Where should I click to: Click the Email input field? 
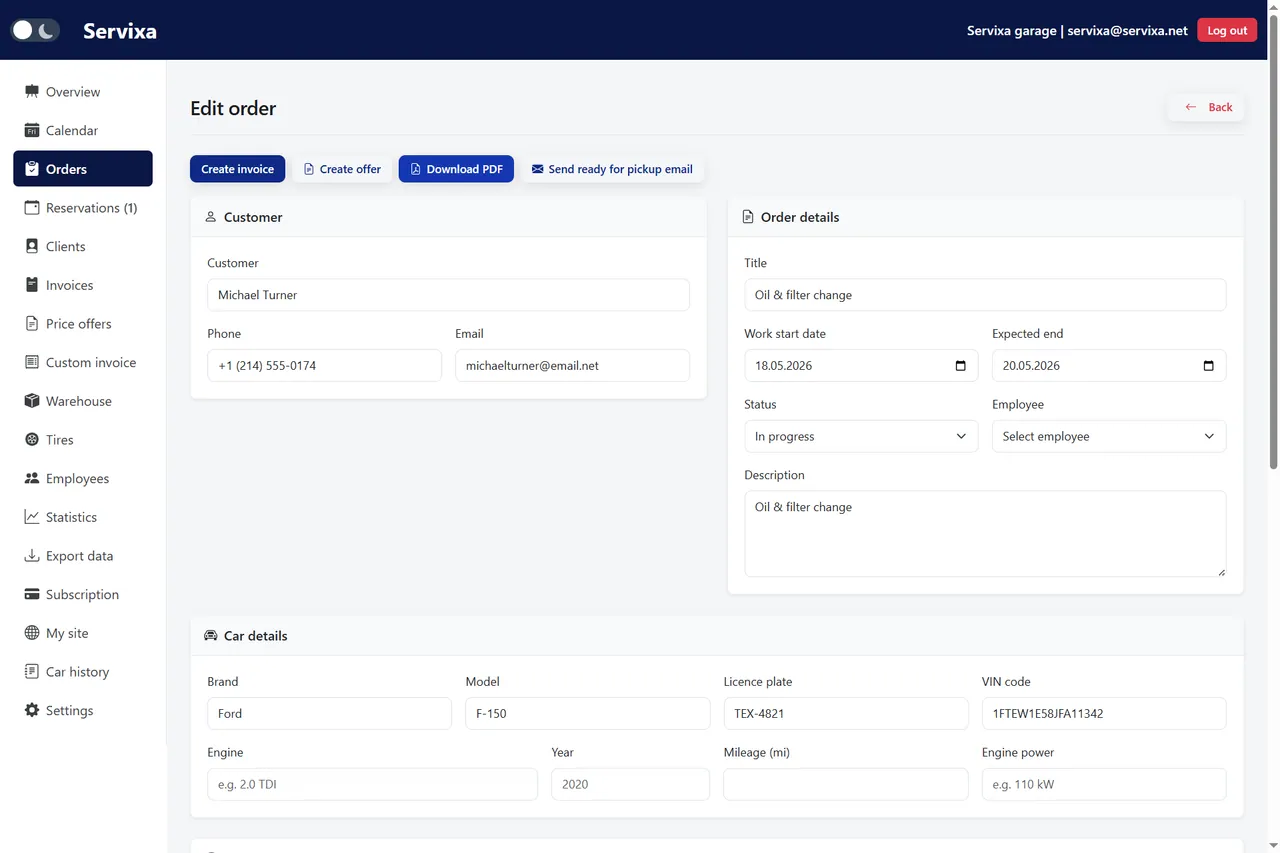[572, 366]
